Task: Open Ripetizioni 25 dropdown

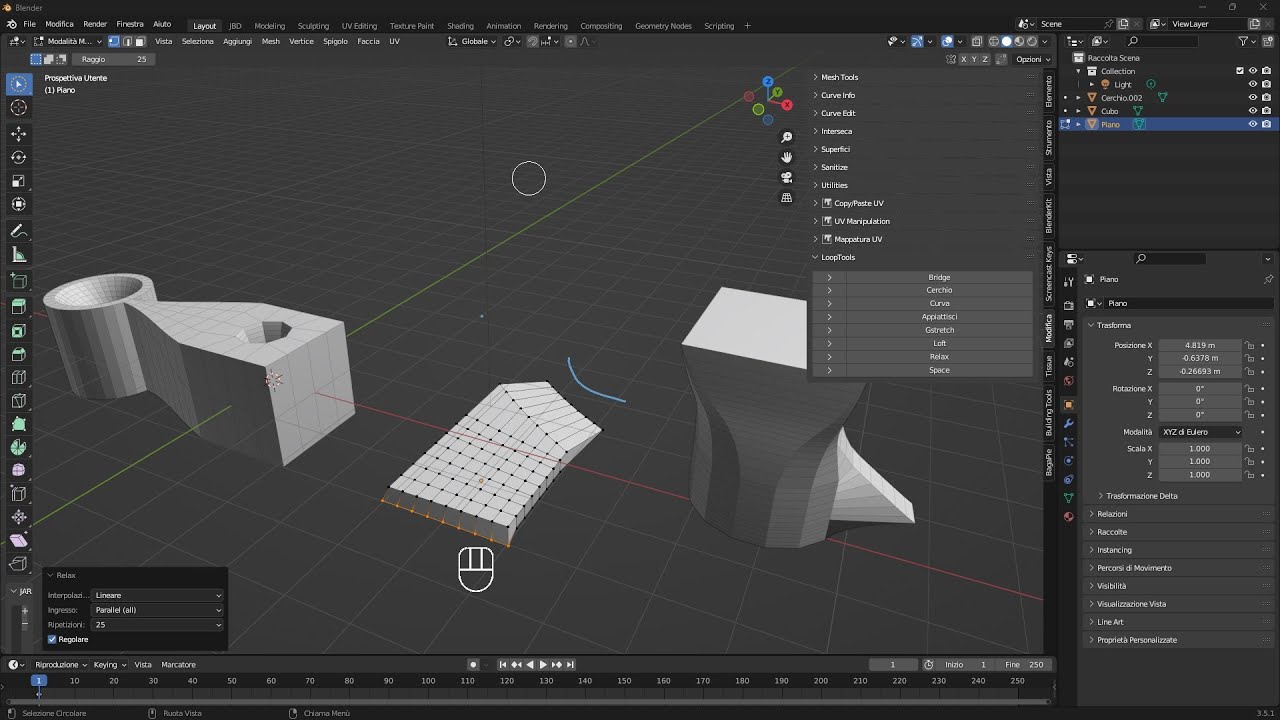Action: click(157, 625)
